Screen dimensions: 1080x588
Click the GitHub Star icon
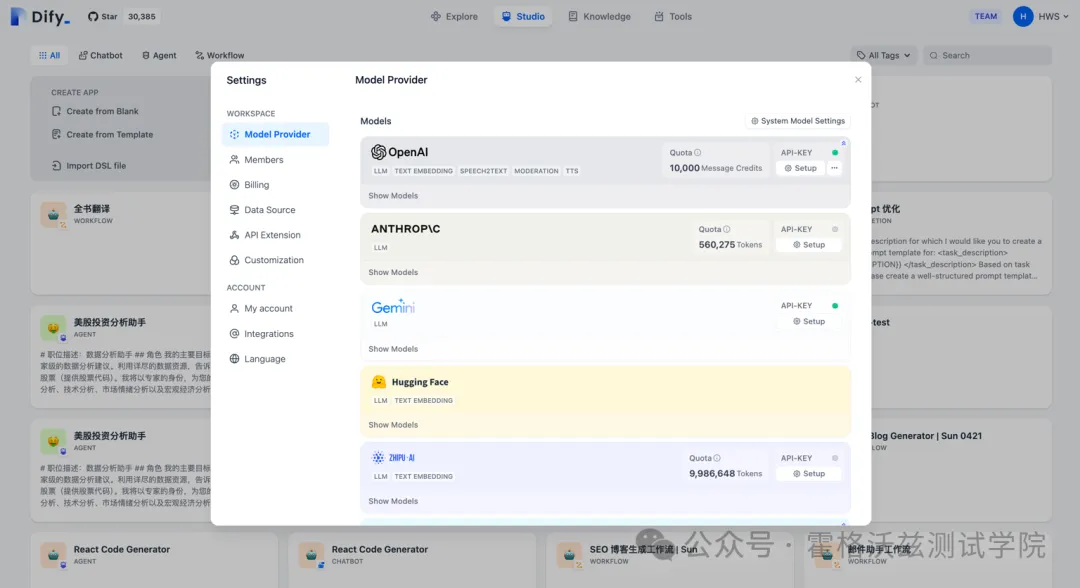(x=93, y=17)
